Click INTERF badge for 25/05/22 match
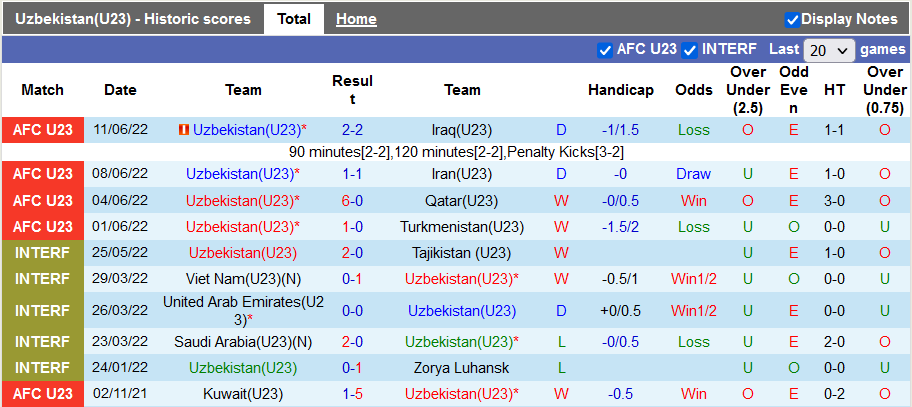Image resolution: width=912 pixels, height=407 pixels. coord(44,253)
